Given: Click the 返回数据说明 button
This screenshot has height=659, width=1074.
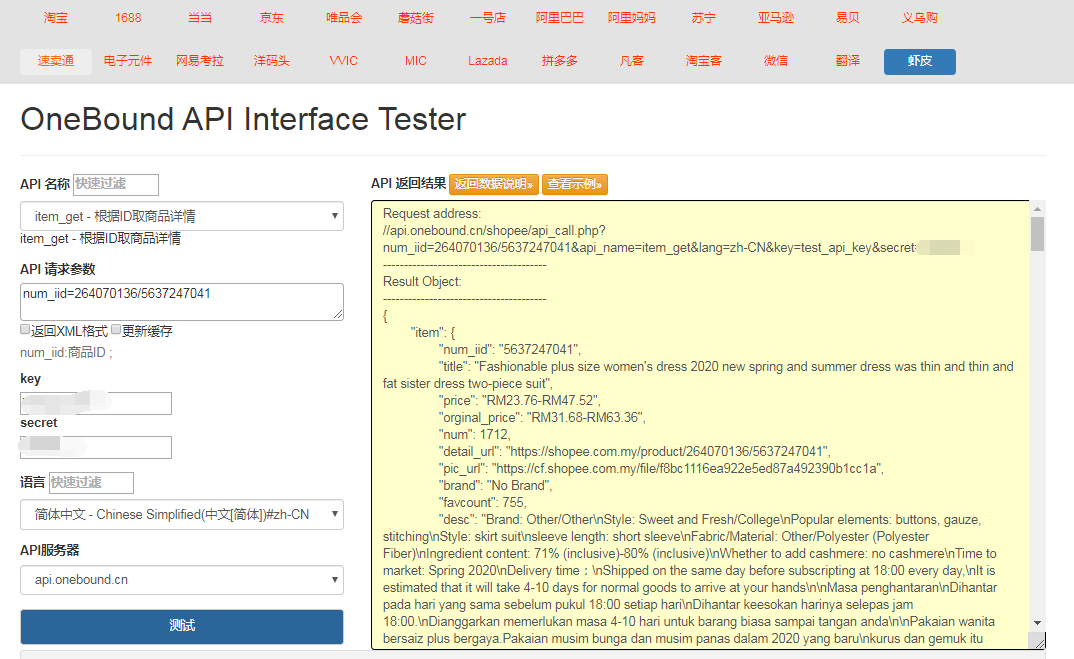Looking at the screenshot, I should click(494, 184).
